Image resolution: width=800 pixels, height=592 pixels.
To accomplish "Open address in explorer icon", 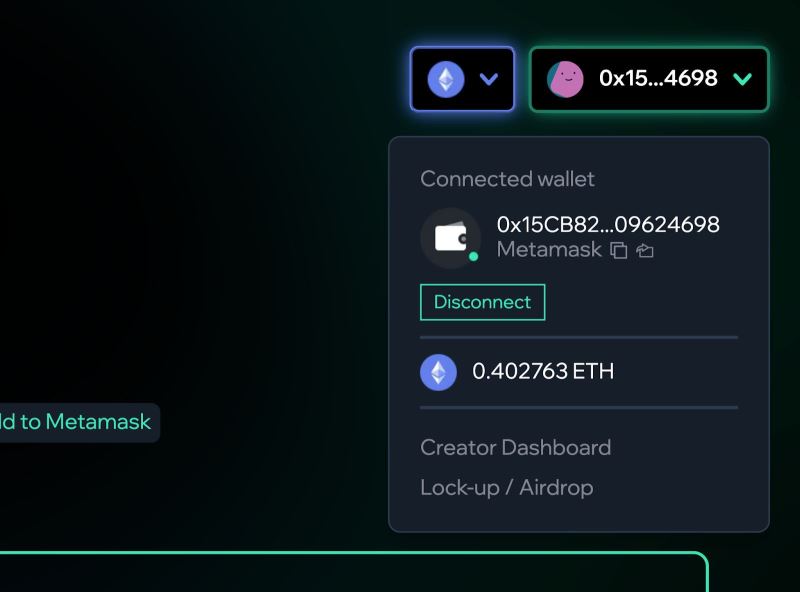I will pos(645,250).
